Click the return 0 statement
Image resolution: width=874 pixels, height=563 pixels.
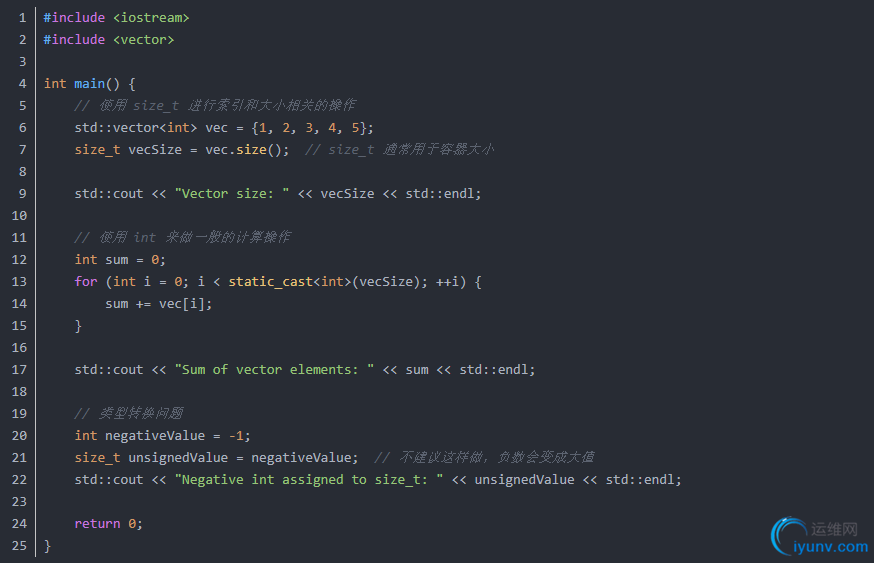coord(109,523)
